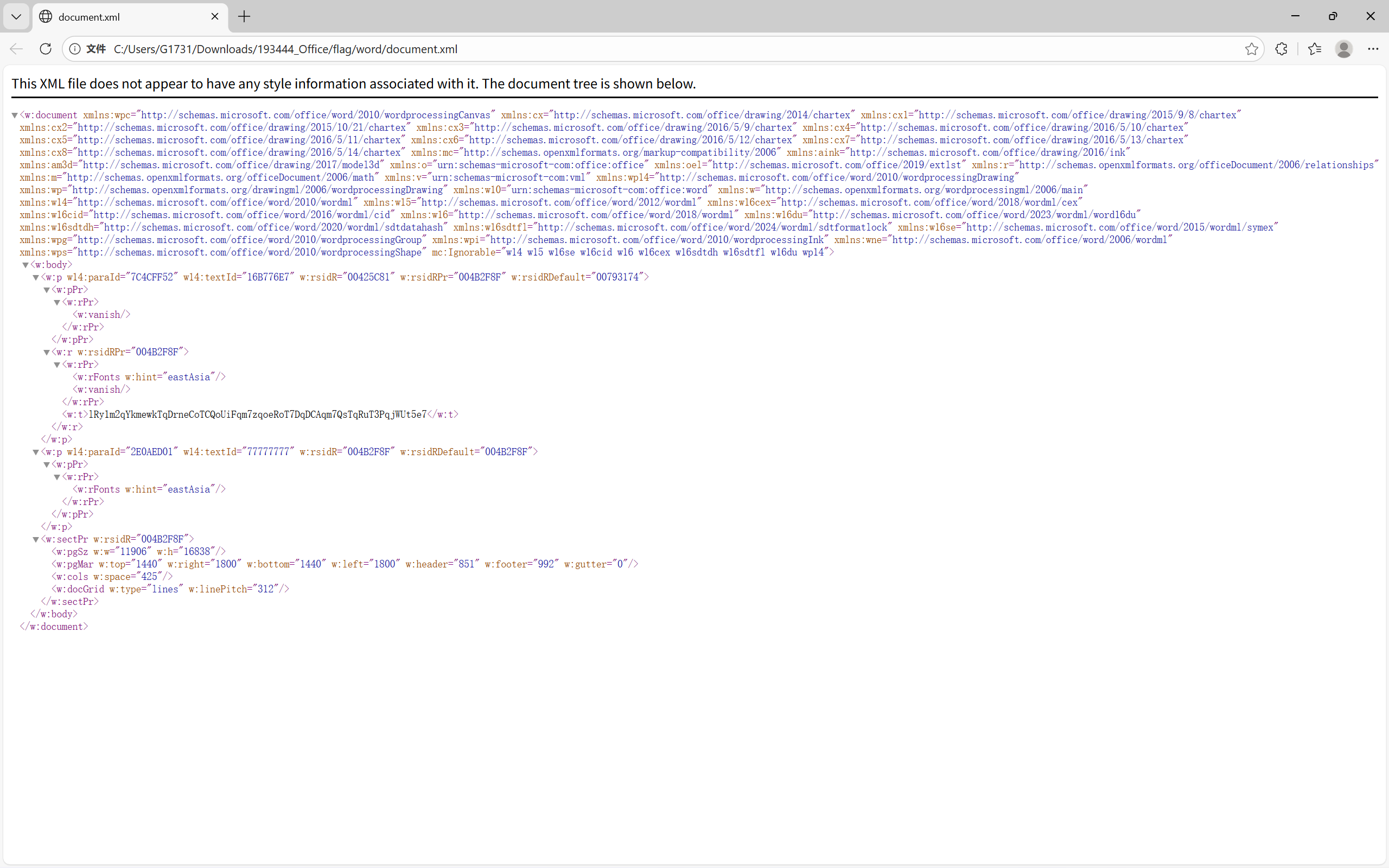The height and width of the screenshot is (868, 1389).
Task: Collapse paragraph with paraId 7C4CFF52
Action: pos(36,278)
